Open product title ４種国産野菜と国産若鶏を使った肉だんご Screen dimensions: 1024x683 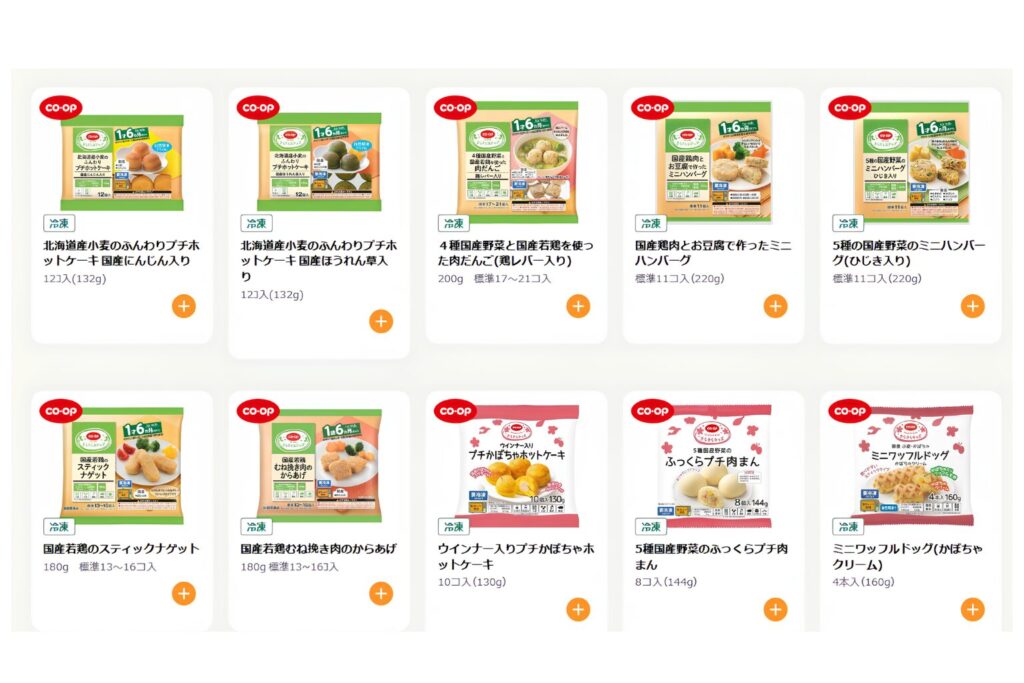(x=516, y=253)
